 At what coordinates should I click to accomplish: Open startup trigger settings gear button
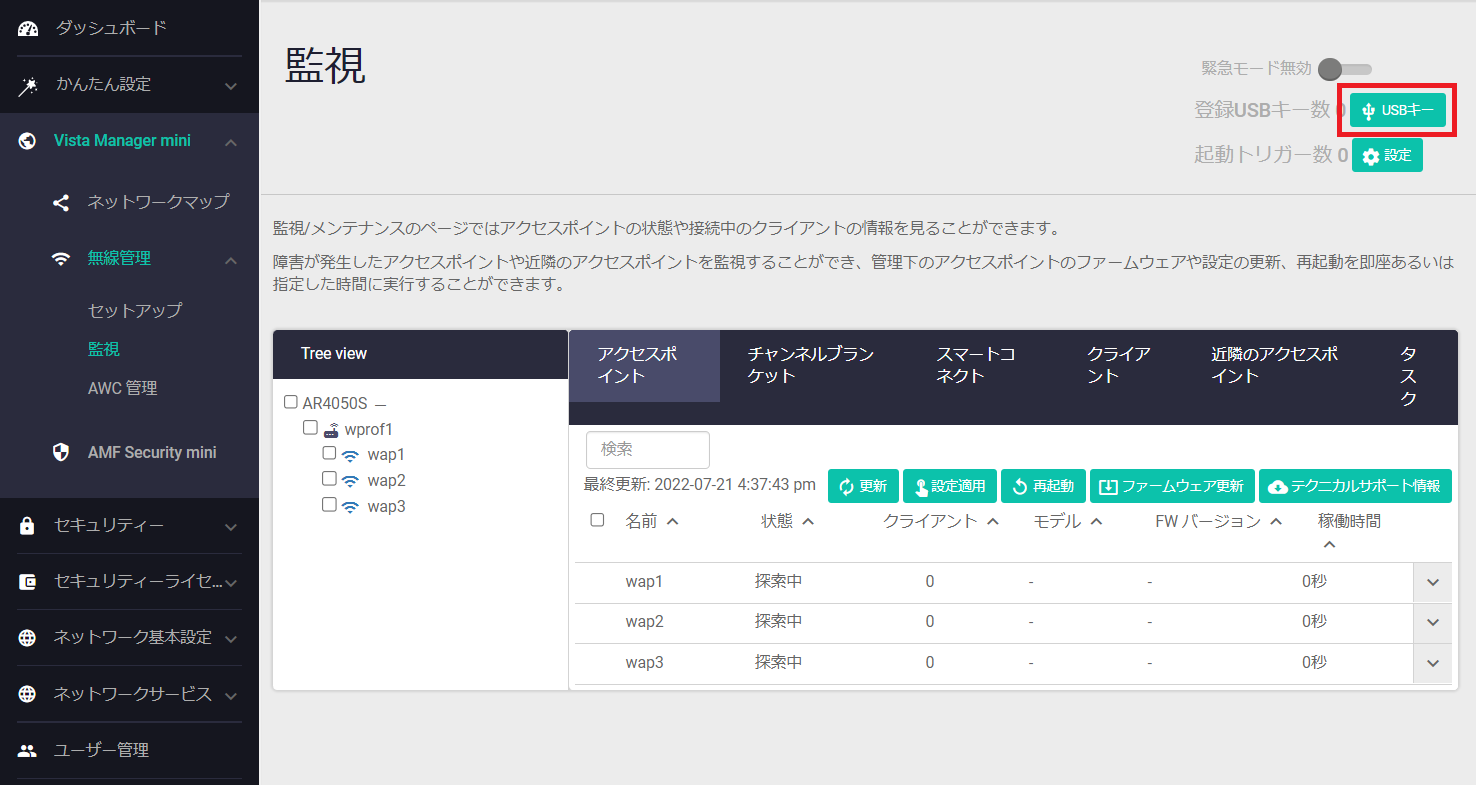click(1387, 156)
